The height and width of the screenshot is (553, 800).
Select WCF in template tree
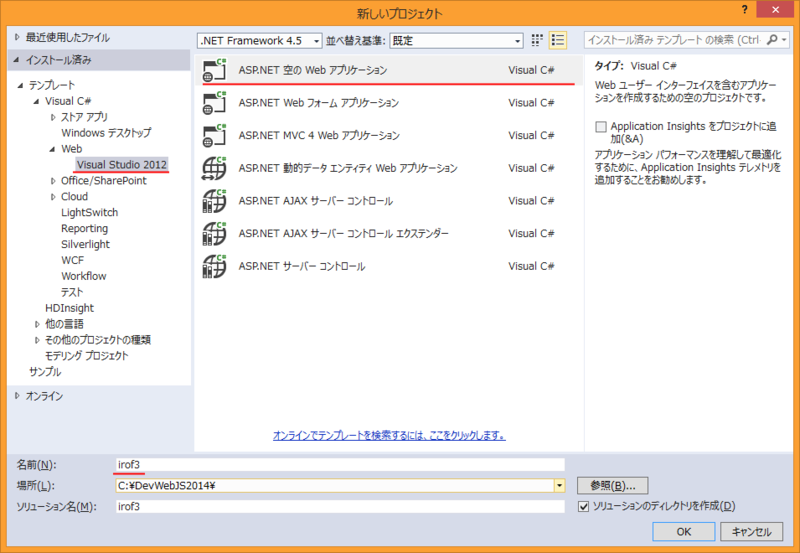pyautogui.click(x=72, y=260)
